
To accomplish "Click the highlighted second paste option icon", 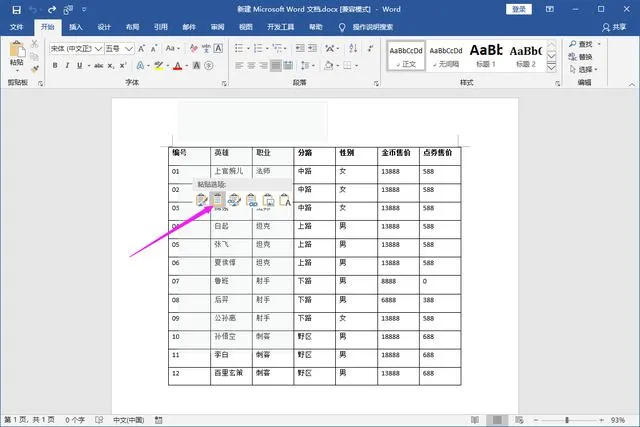I will coord(216,201).
